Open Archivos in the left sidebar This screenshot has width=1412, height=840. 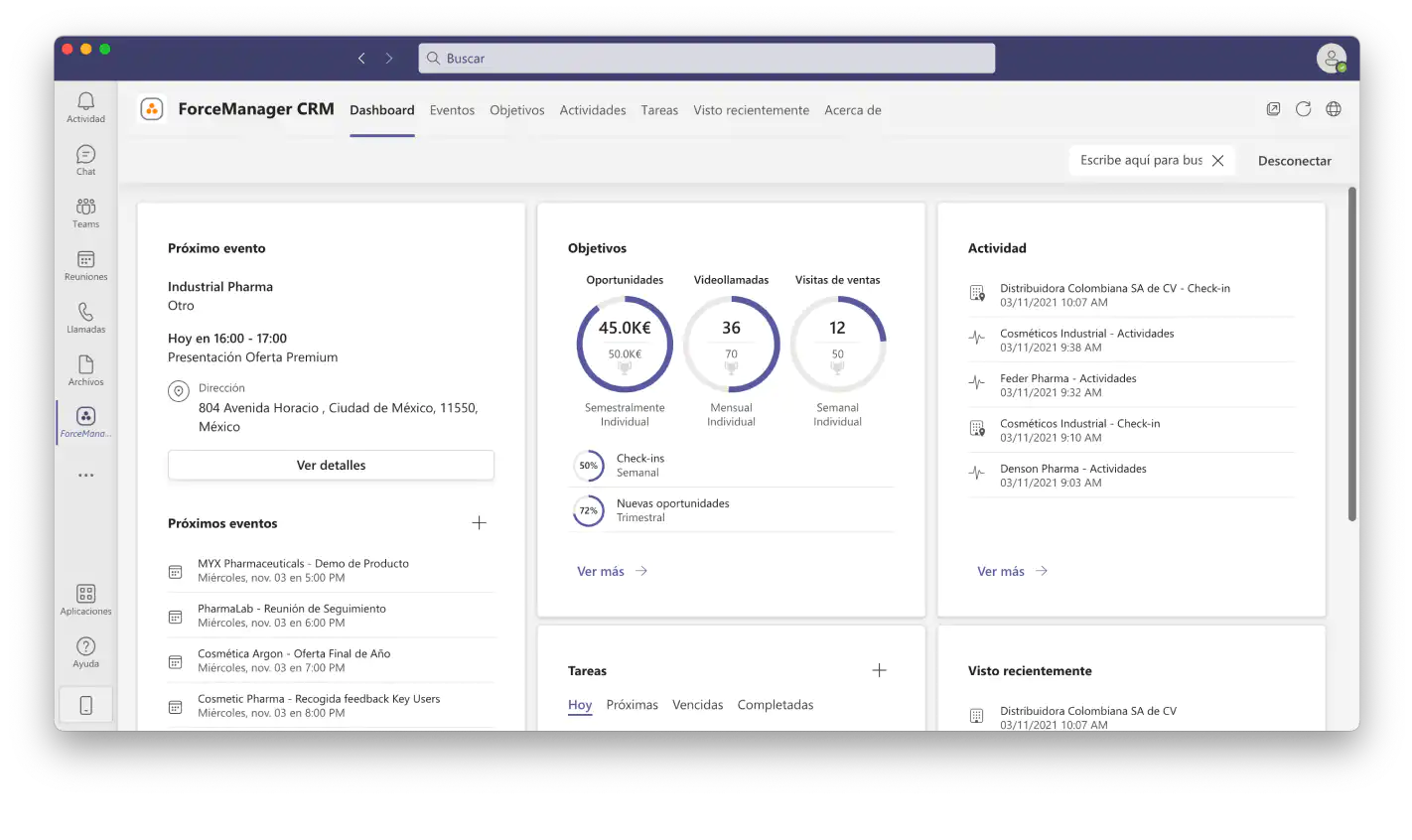[x=86, y=370]
